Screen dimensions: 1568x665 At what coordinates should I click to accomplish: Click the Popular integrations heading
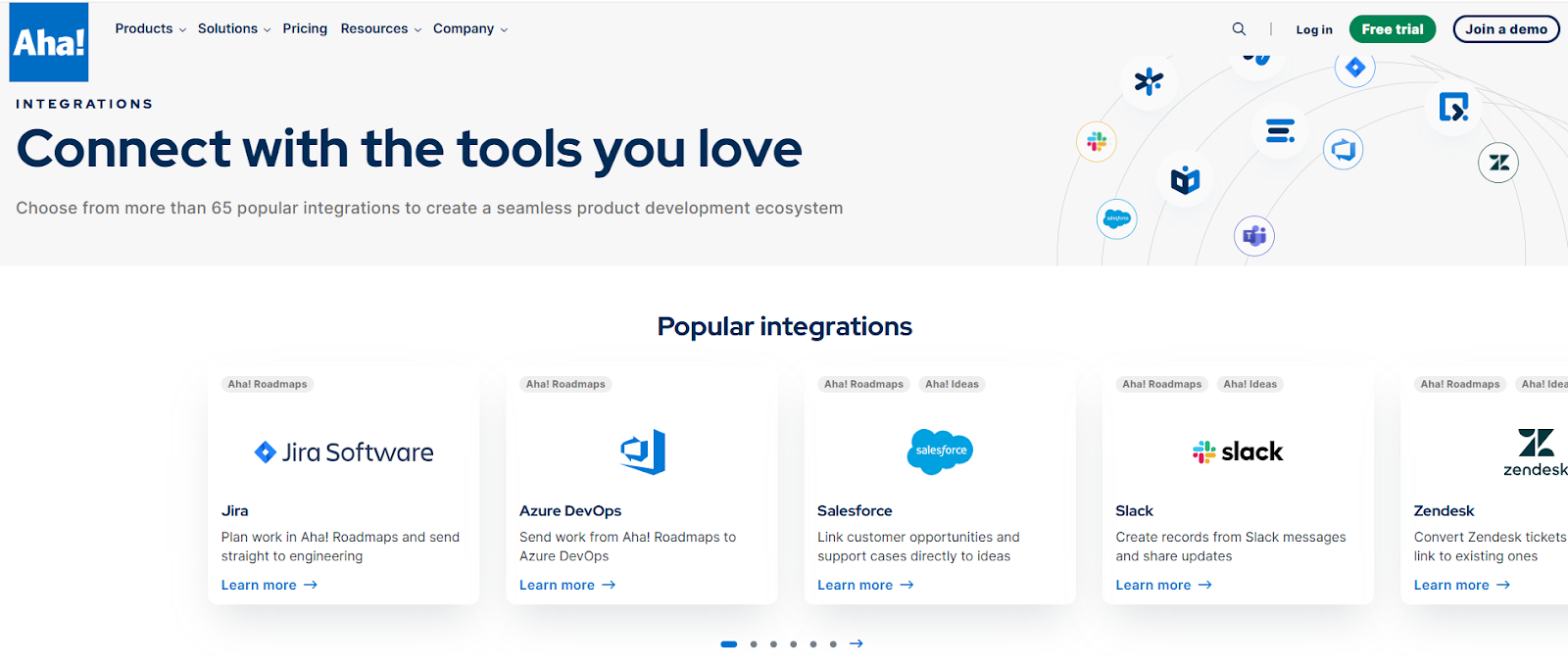pos(784,326)
